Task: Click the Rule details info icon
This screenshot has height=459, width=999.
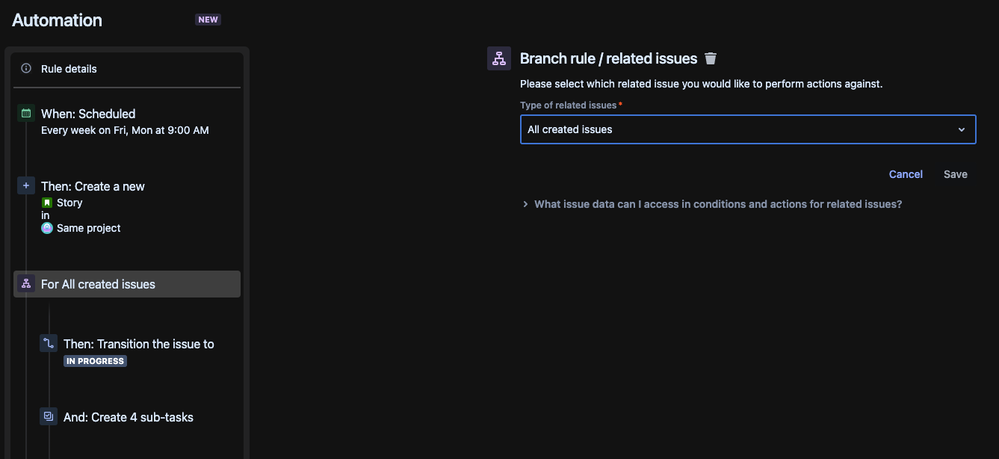Action: coord(26,68)
